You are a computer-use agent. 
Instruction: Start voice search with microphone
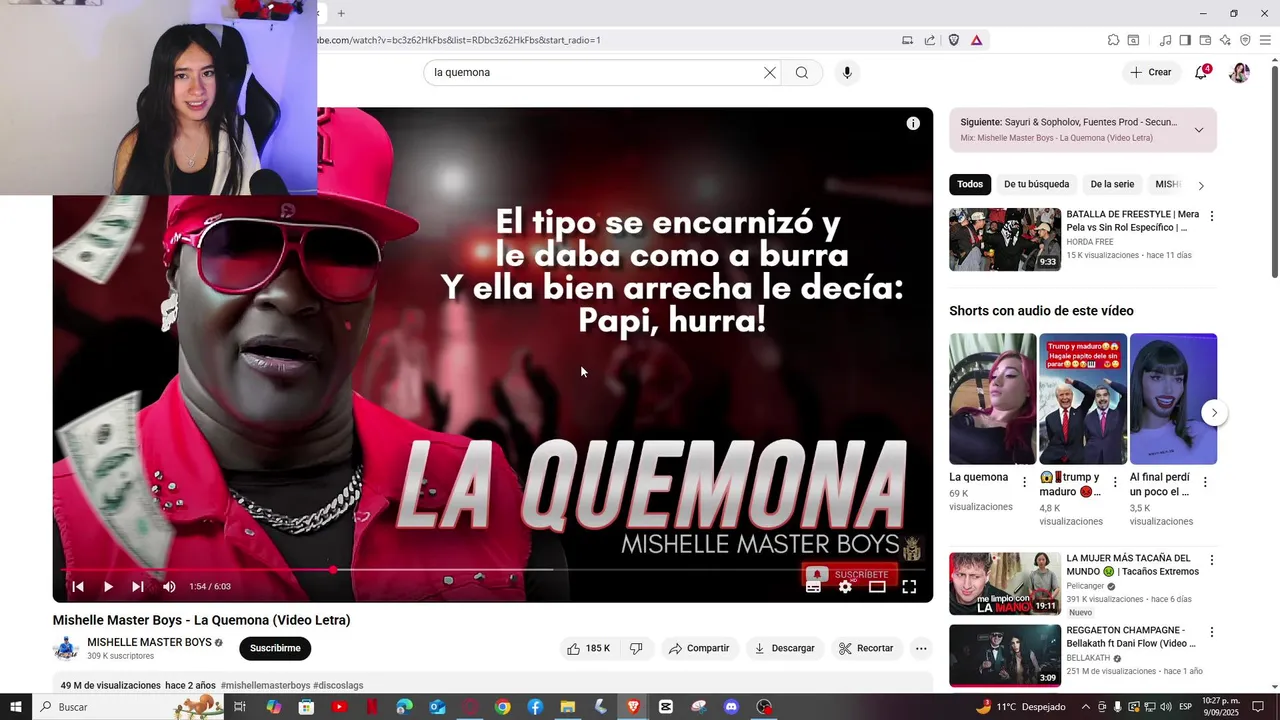tap(847, 73)
